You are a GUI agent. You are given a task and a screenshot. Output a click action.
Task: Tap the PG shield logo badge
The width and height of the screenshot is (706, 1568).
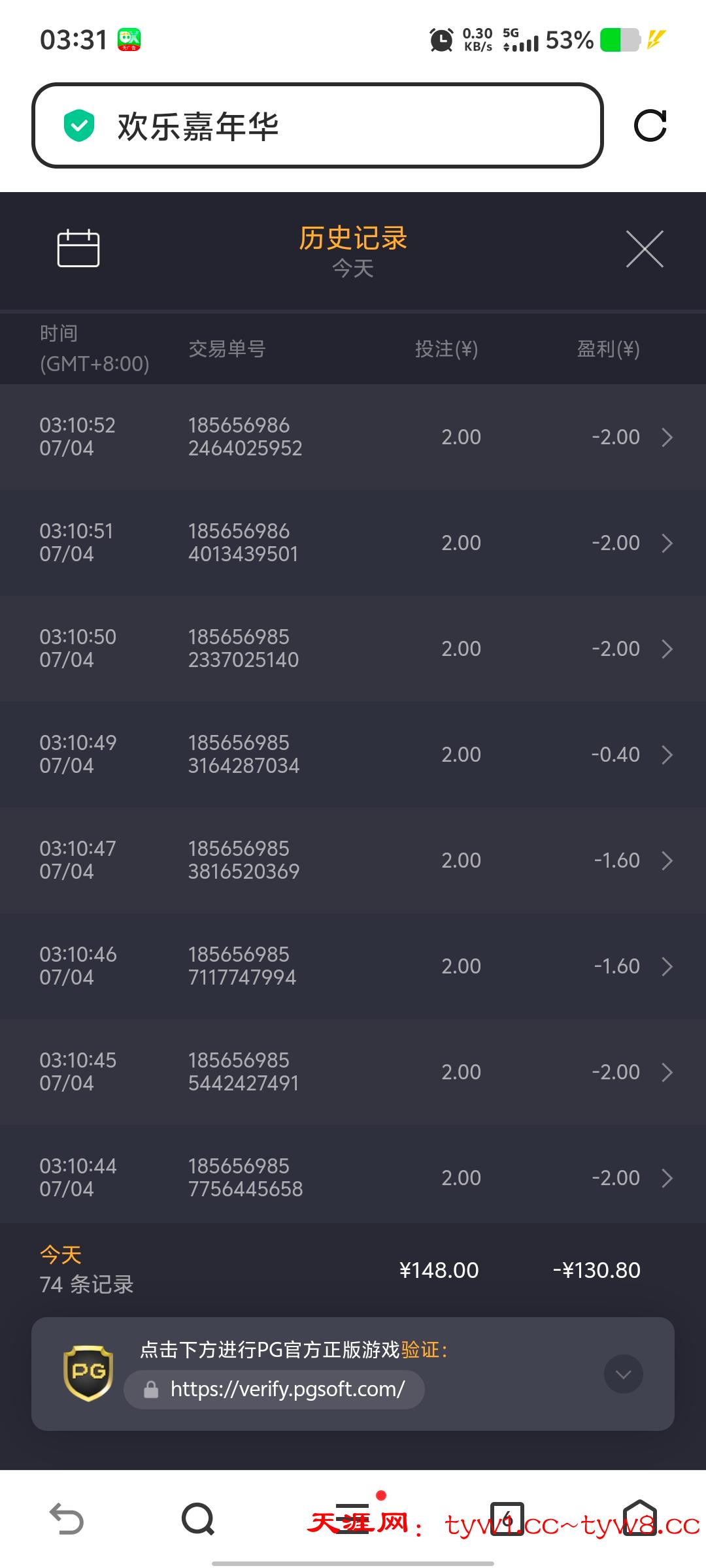(x=88, y=1373)
